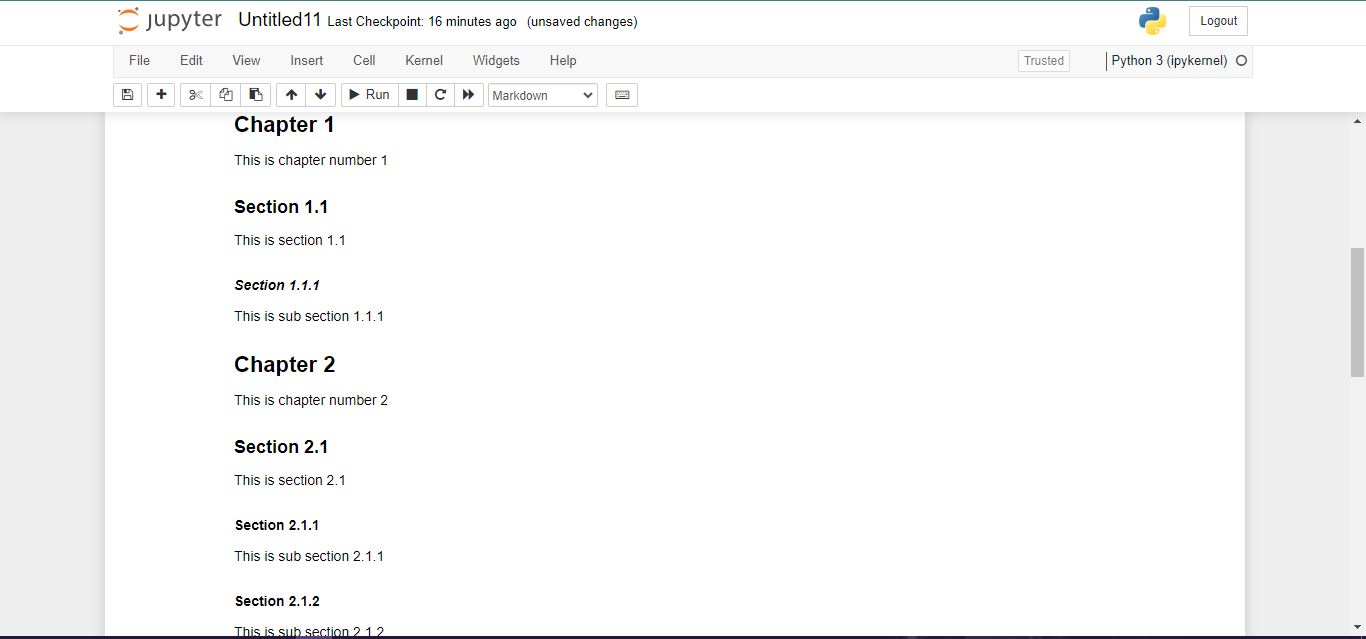Restart the kernel with the circular arrow icon
The height and width of the screenshot is (639, 1366).
[440, 95]
